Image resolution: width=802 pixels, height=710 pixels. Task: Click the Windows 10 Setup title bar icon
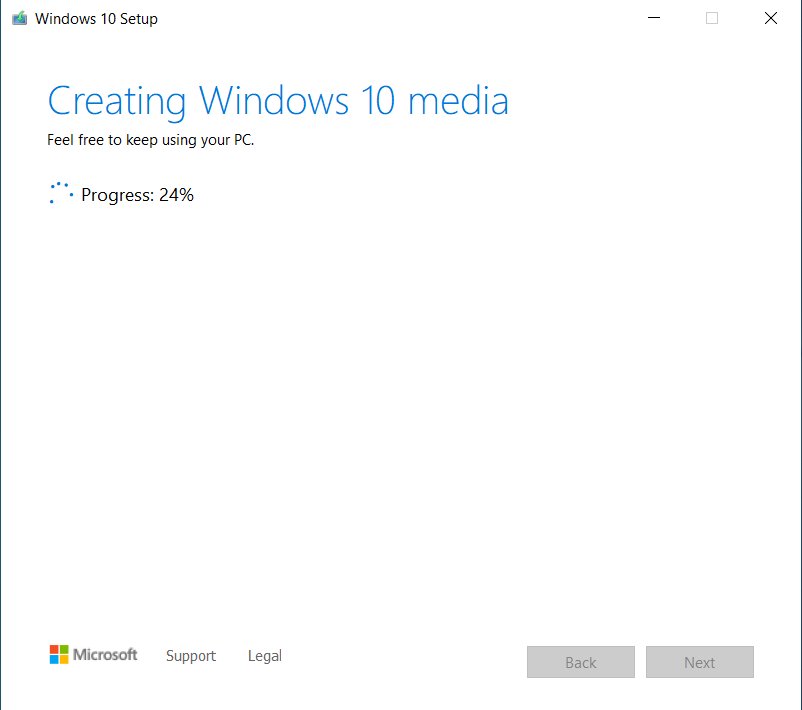[20, 18]
